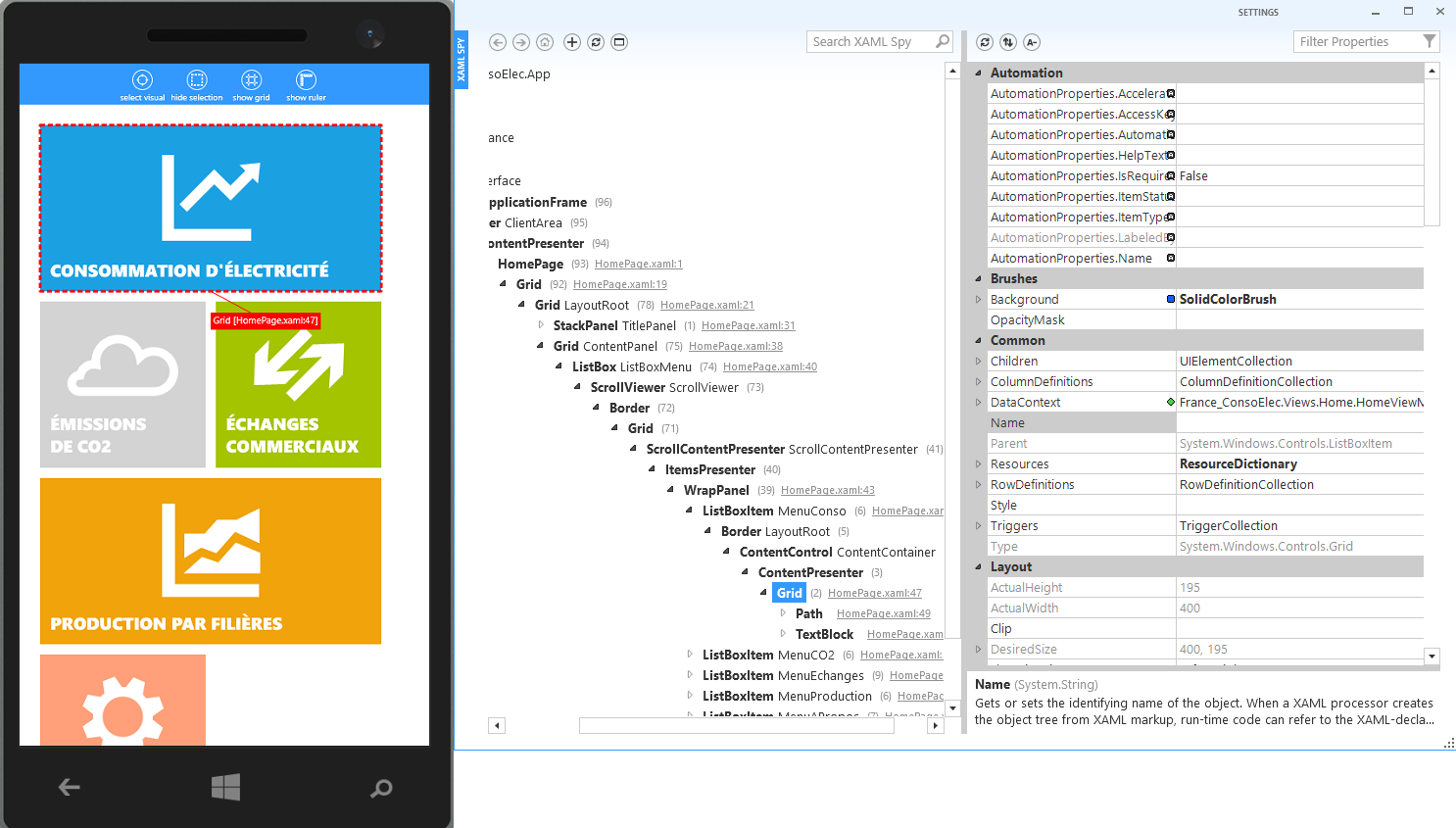1456x828 pixels.
Task: Click the A- icon in the properties toolbar
Action: click(x=1032, y=42)
